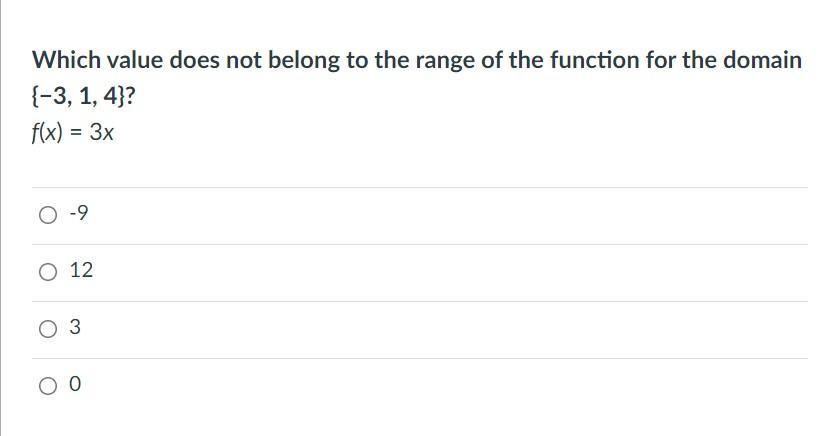This screenshot has height=436, width=832.
Task: Choose the radio button next to 3
Action: click(48, 328)
